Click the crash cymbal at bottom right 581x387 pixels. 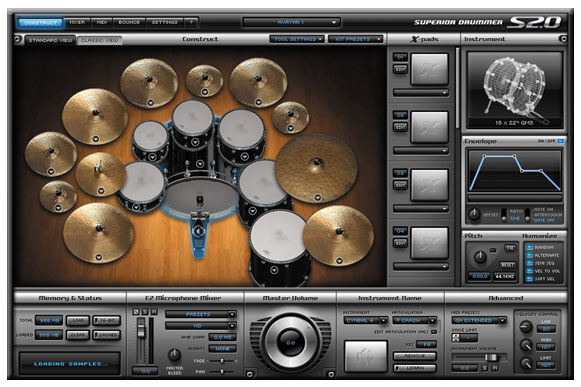(338, 236)
